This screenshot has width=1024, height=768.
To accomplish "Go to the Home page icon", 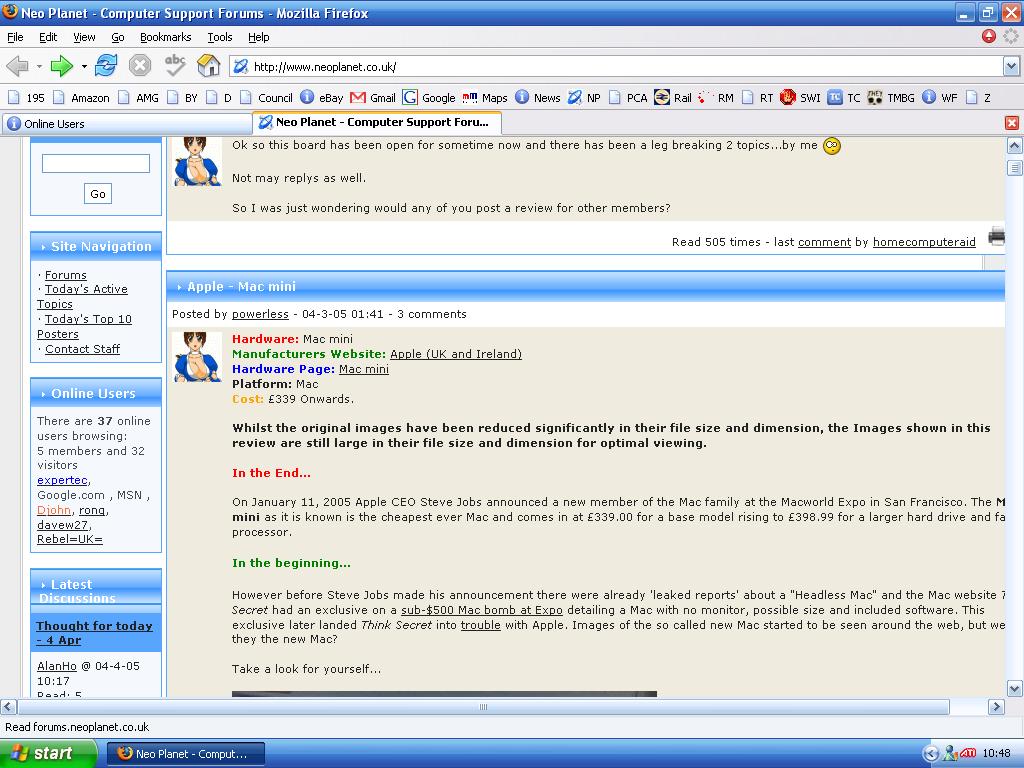I will pos(208,65).
